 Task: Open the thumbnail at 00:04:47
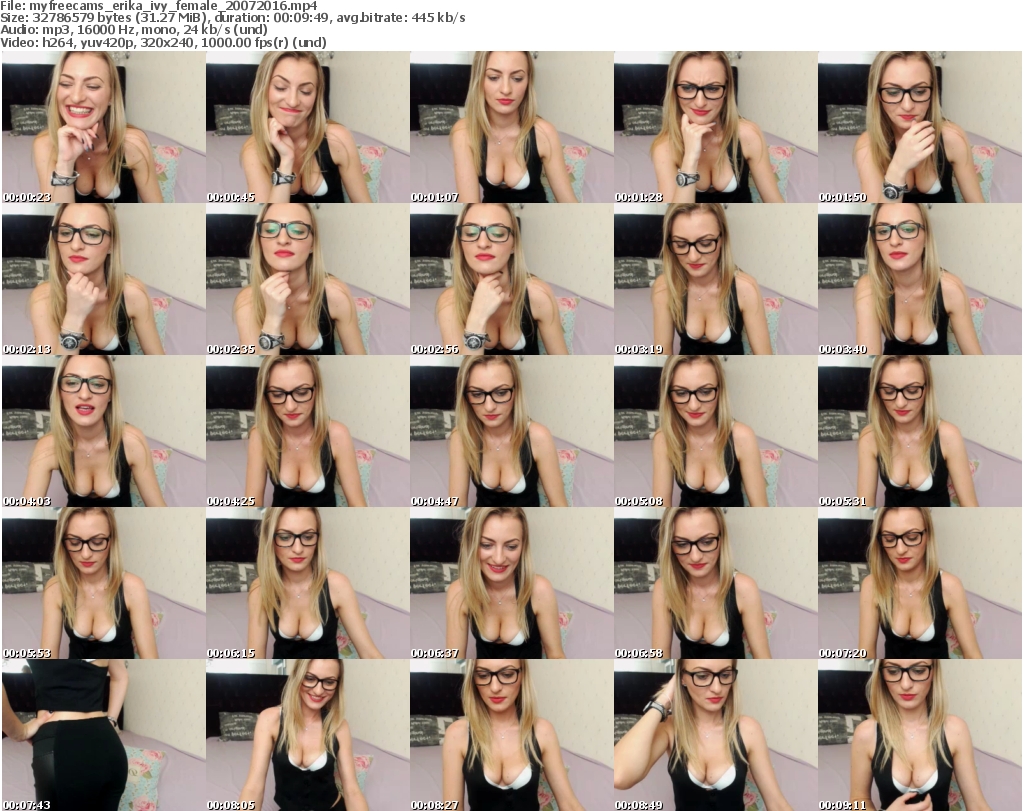(x=511, y=431)
